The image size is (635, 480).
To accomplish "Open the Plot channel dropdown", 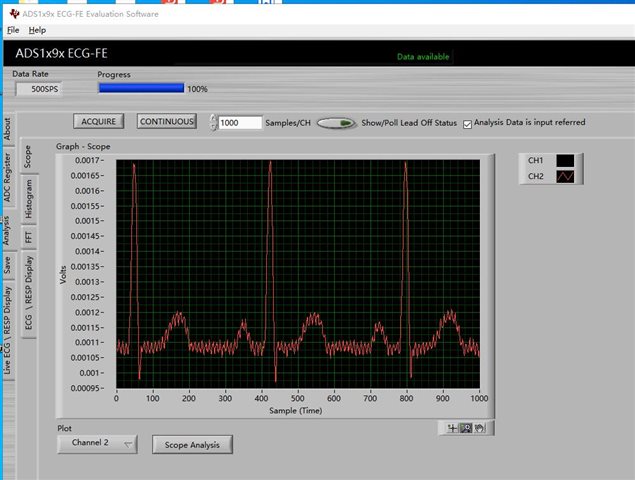I will click(x=97, y=444).
